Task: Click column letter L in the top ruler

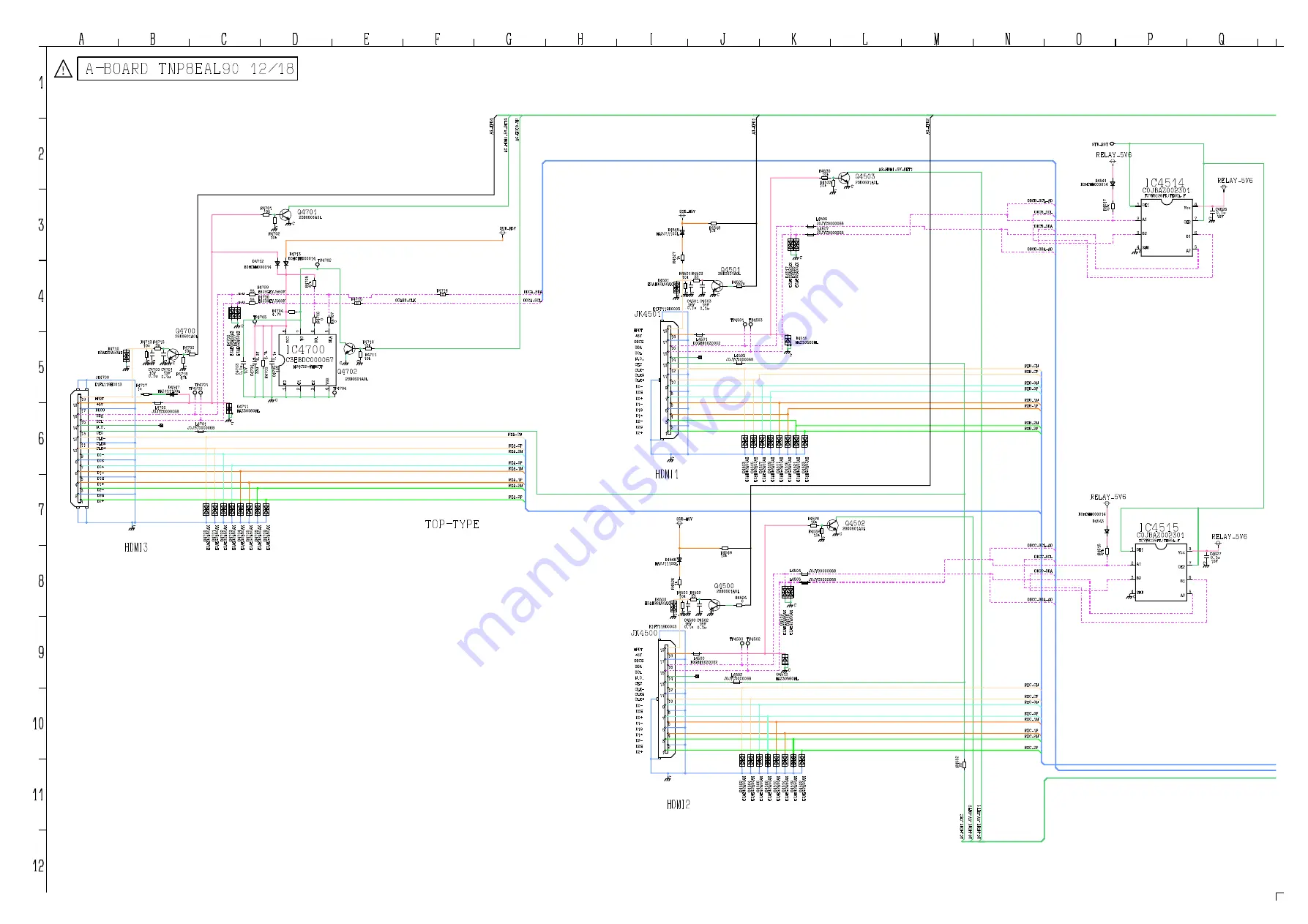Action: click(864, 40)
